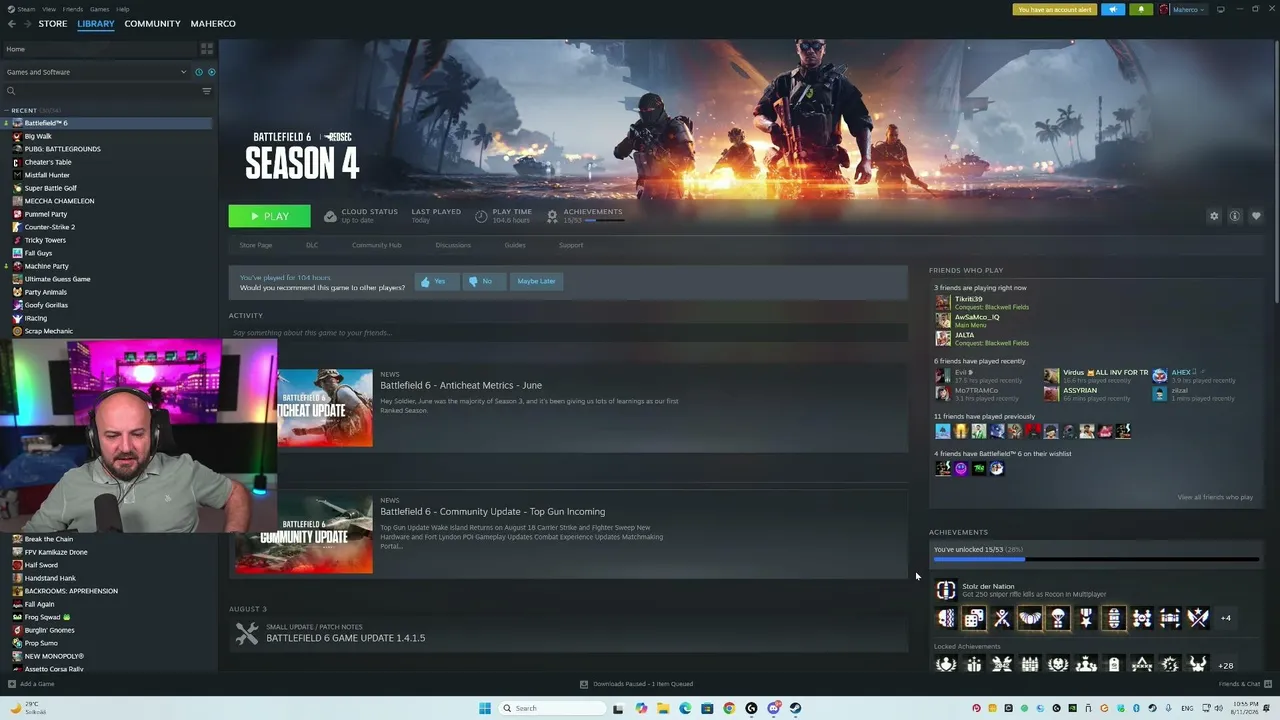The width and height of the screenshot is (1280, 720).
Task: Open Google Chrome from the taskbar
Action: point(729,708)
